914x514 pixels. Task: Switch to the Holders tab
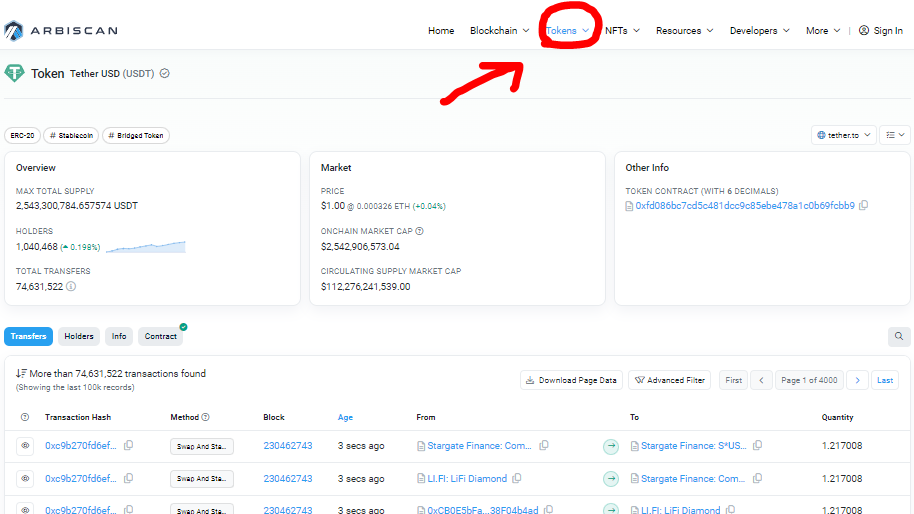[79, 337]
